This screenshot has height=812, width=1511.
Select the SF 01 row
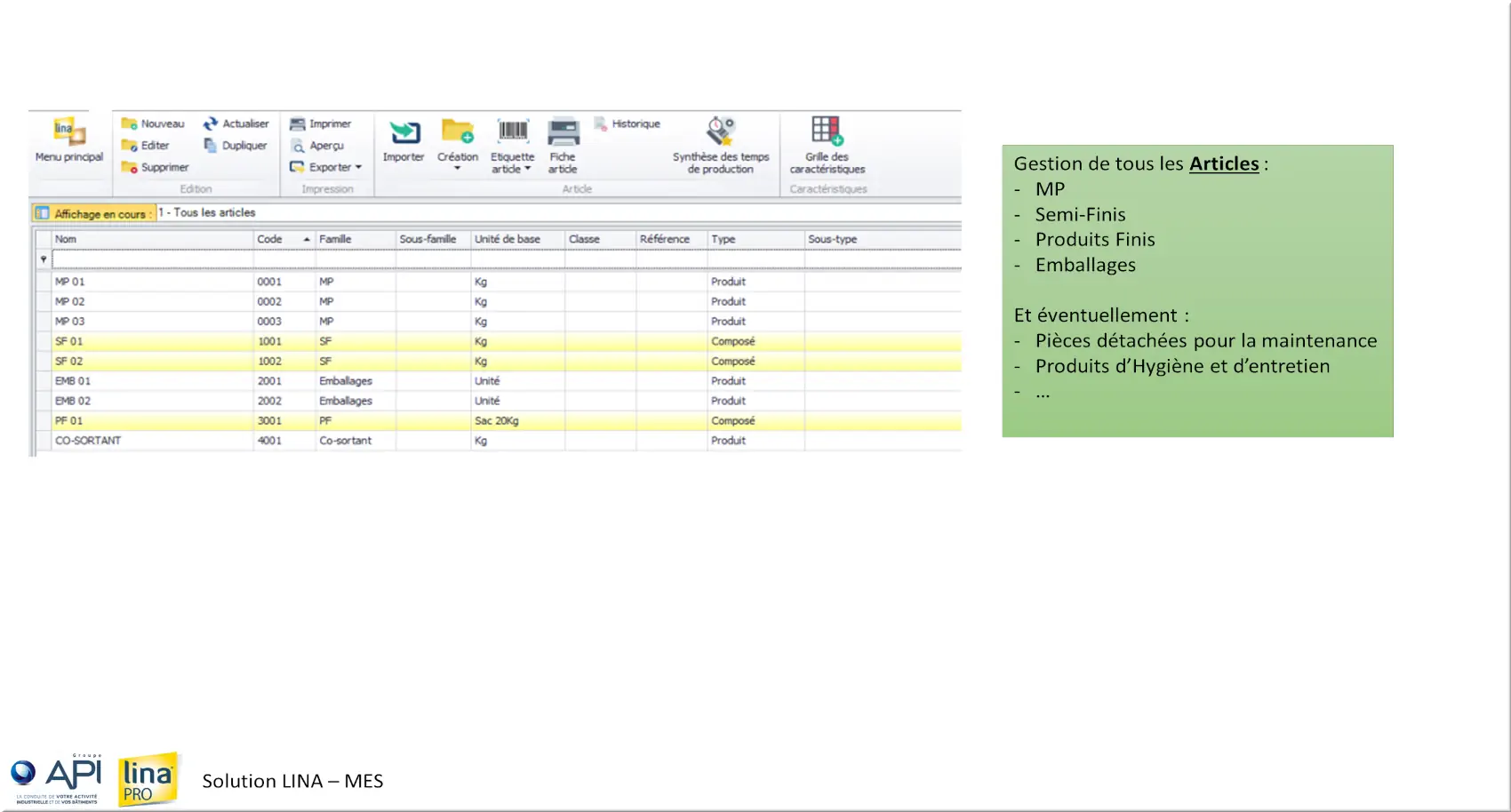[x=498, y=341]
